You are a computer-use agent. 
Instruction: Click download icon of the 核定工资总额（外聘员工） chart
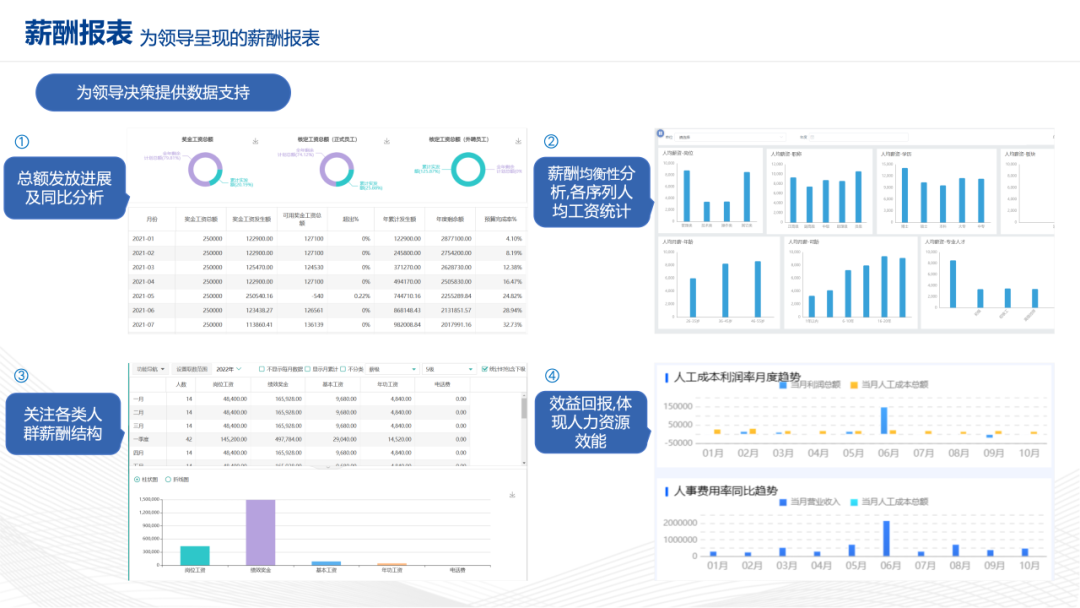518,141
